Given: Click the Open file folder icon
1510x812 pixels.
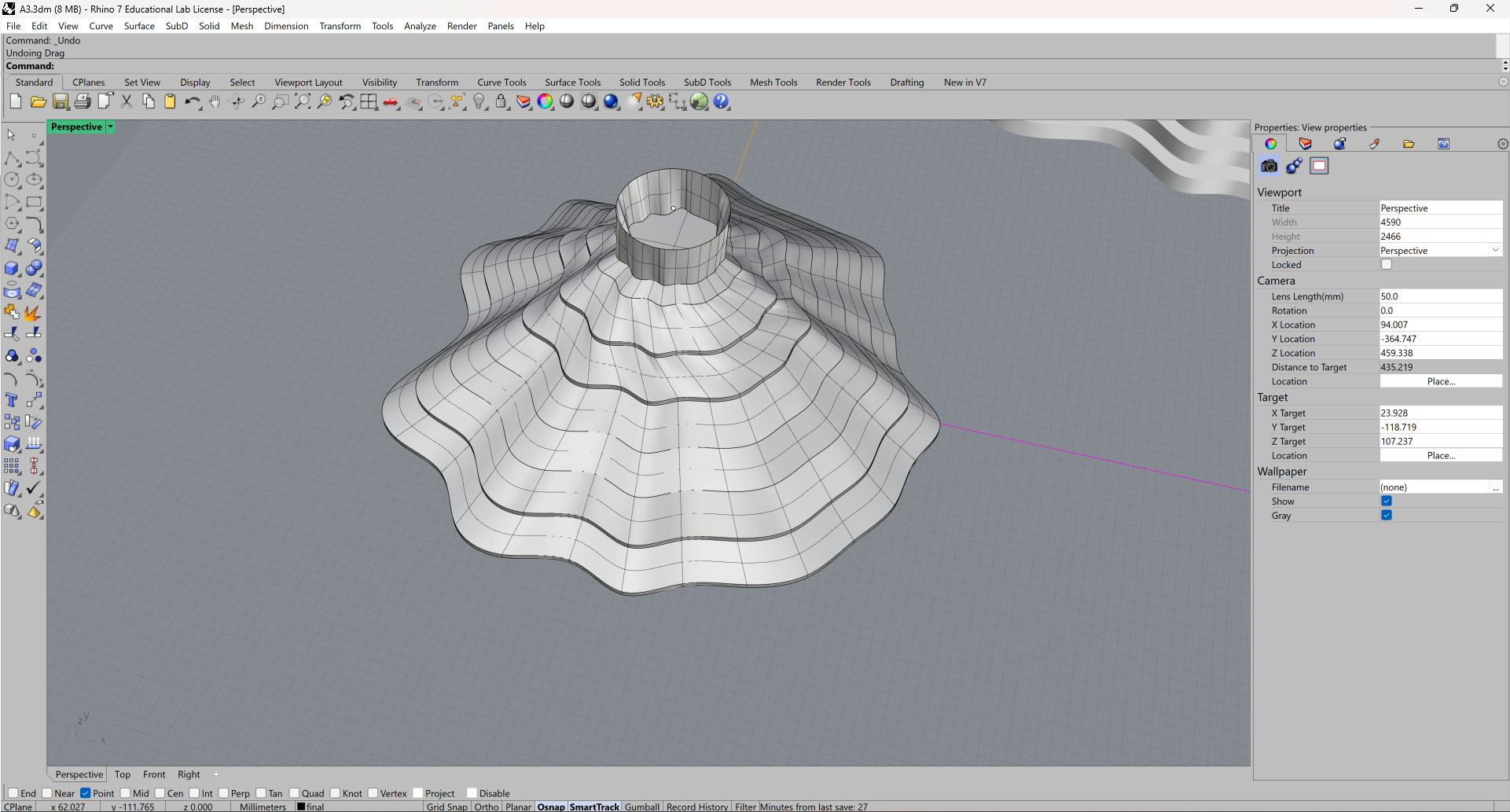Looking at the screenshot, I should (38, 101).
